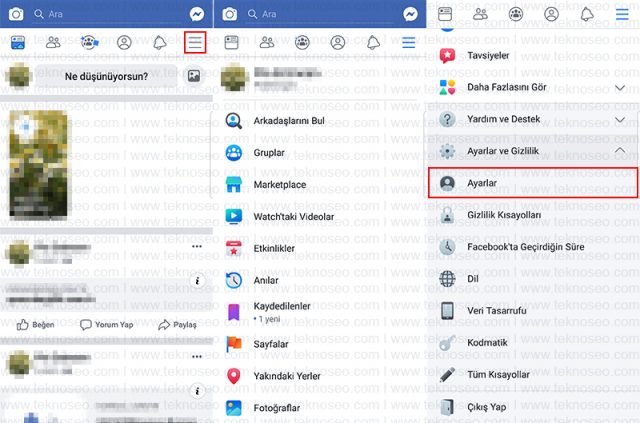Viewport: 640px width, 423px height.
Task: Open Tüm Kısayollar
Action: click(533, 374)
